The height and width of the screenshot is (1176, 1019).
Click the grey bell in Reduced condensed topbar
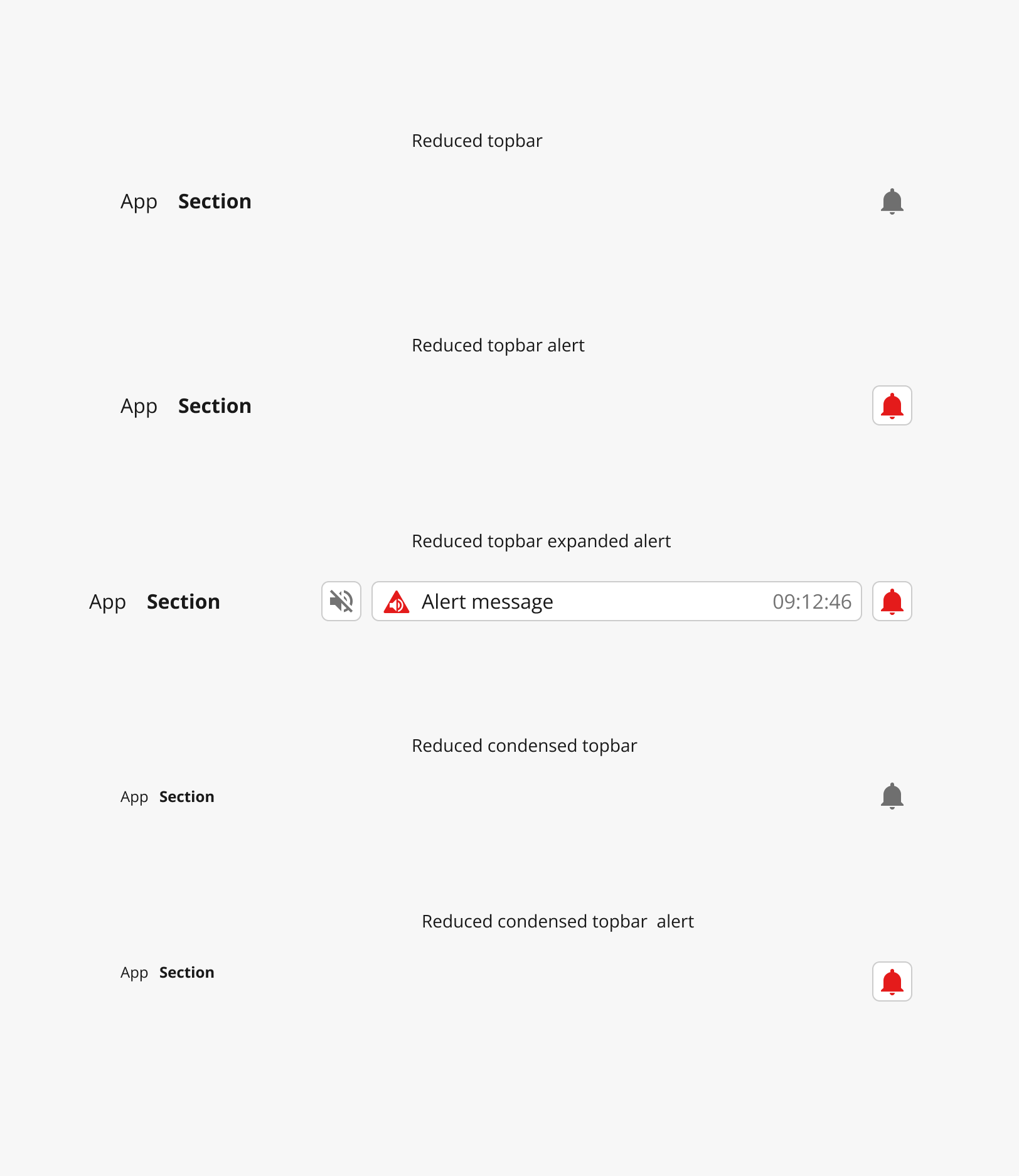[x=892, y=796]
